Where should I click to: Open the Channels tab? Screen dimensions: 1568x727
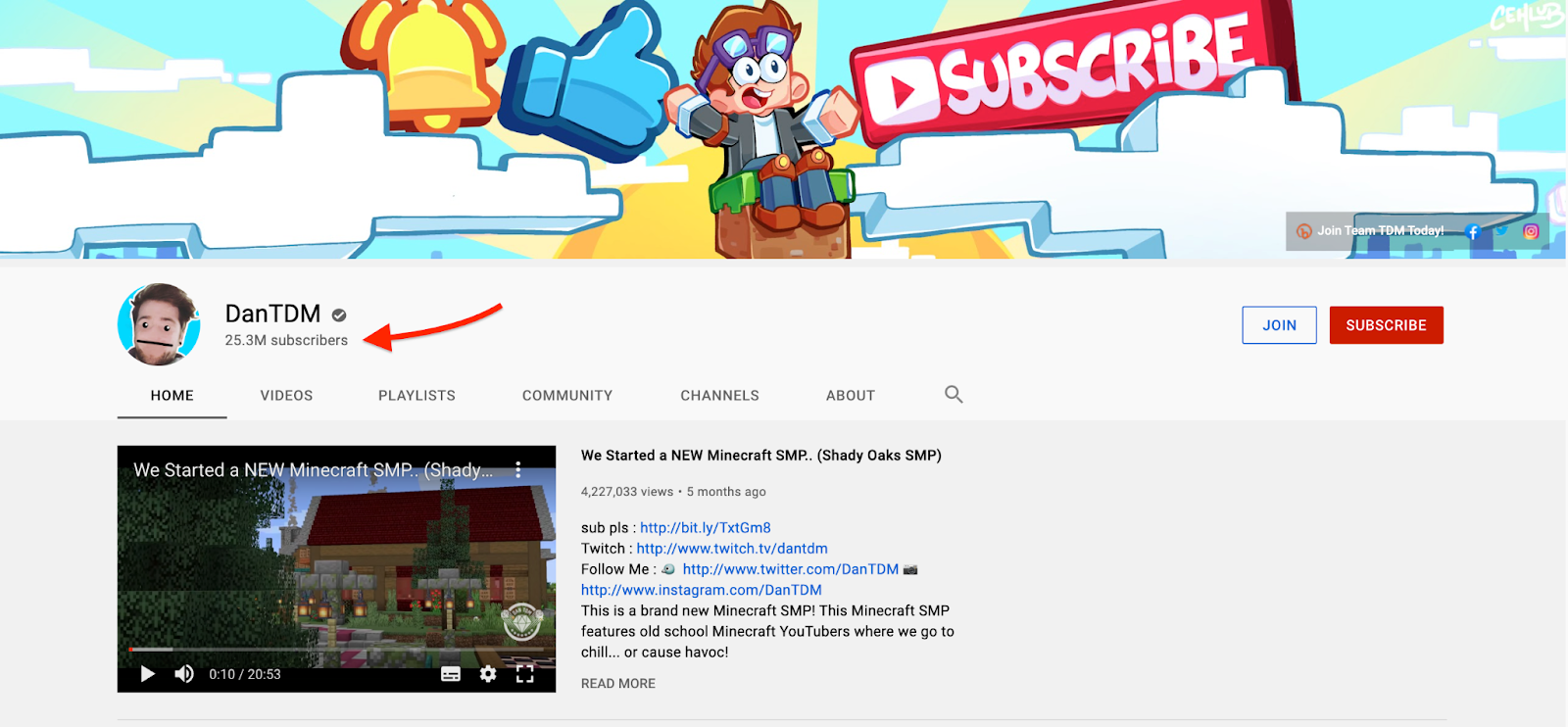(719, 396)
